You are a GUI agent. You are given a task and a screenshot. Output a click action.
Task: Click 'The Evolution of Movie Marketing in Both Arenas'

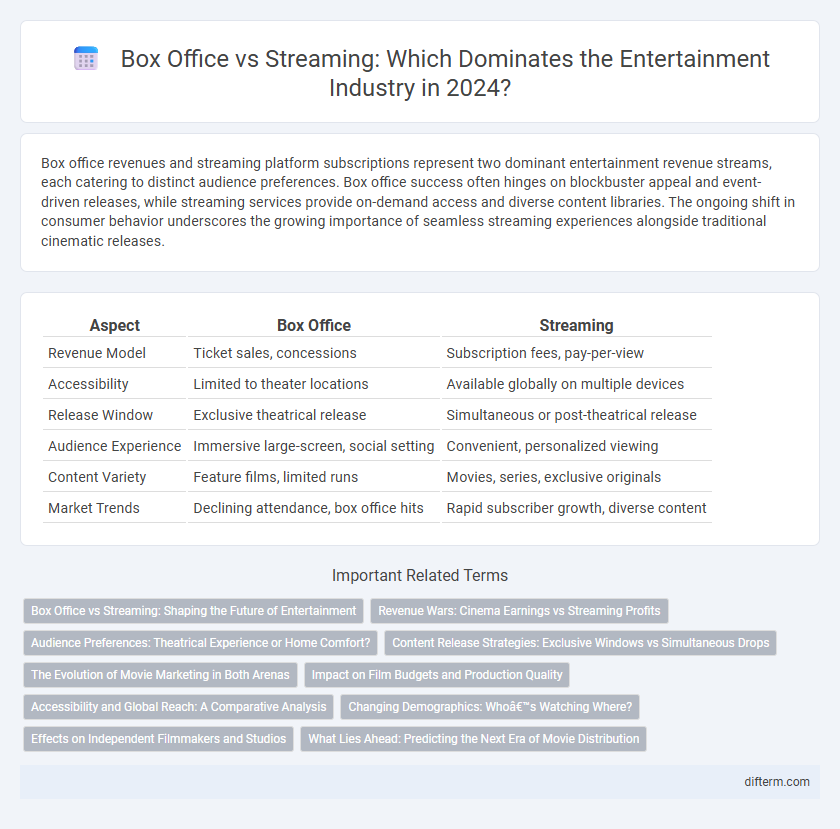(160, 674)
